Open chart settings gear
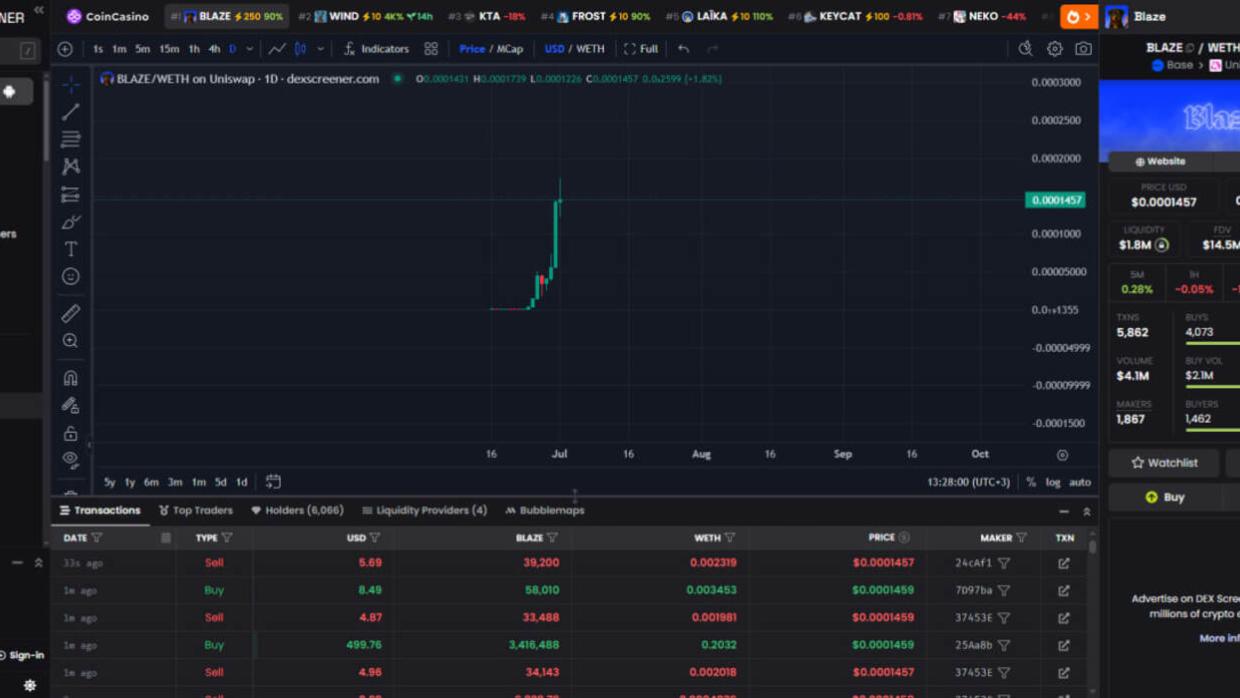This screenshot has height=698, width=1240. tap(1054, 49)
